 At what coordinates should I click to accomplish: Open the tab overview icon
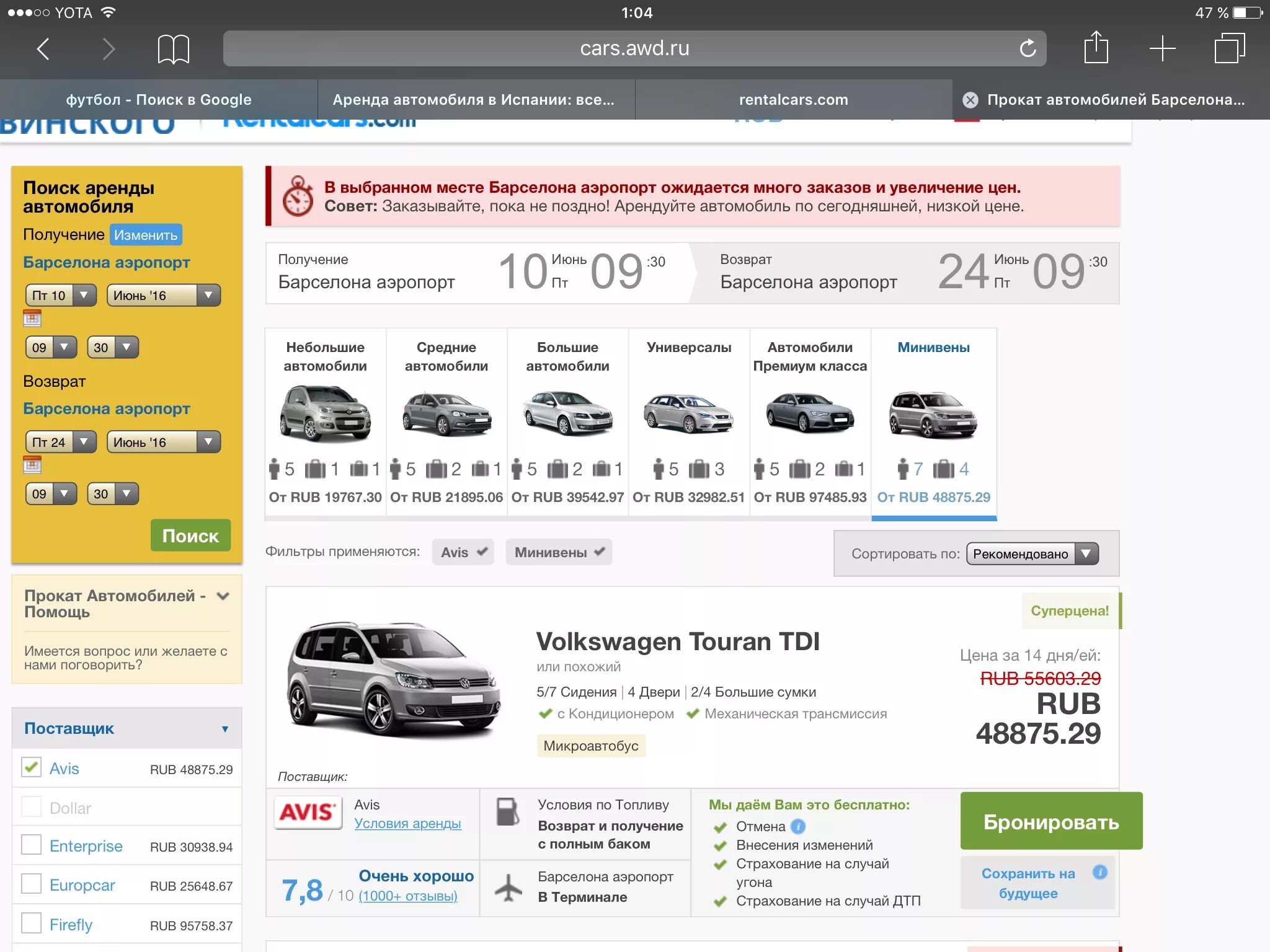pyautogui.click(x=1230, y=48)
